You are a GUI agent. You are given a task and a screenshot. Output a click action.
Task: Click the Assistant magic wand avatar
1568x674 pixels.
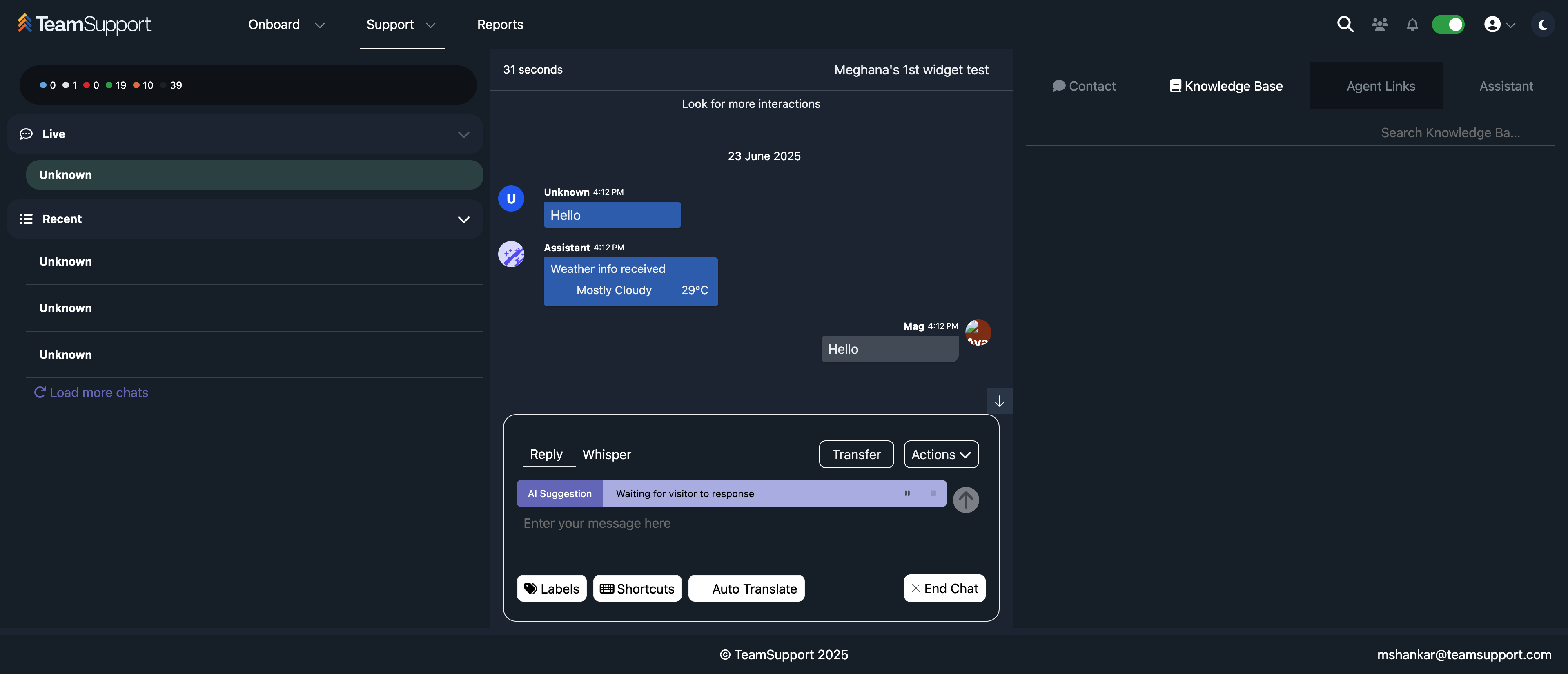point(511,254)
